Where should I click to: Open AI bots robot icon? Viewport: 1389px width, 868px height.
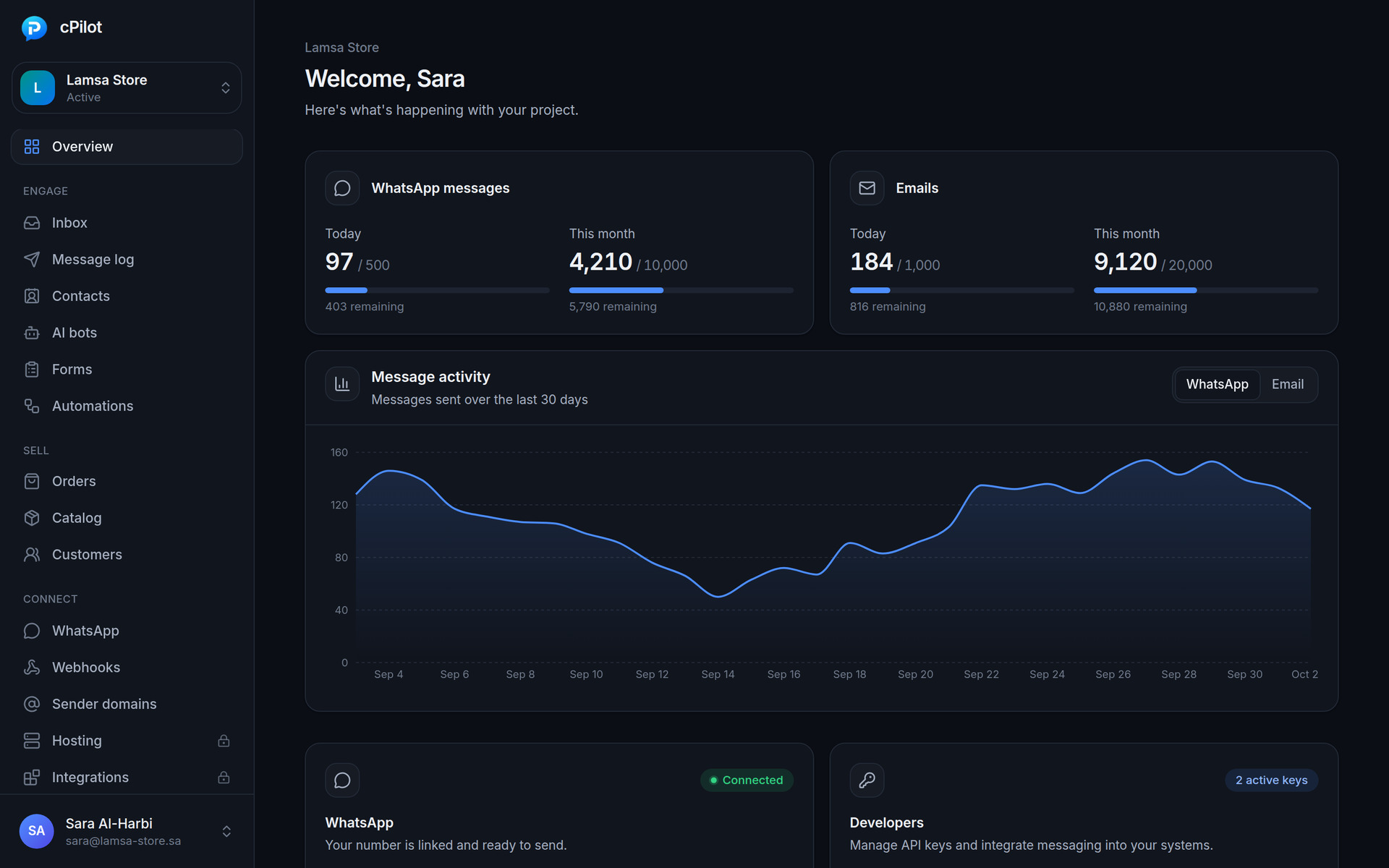pyautogui.click(x=32, y=333)
